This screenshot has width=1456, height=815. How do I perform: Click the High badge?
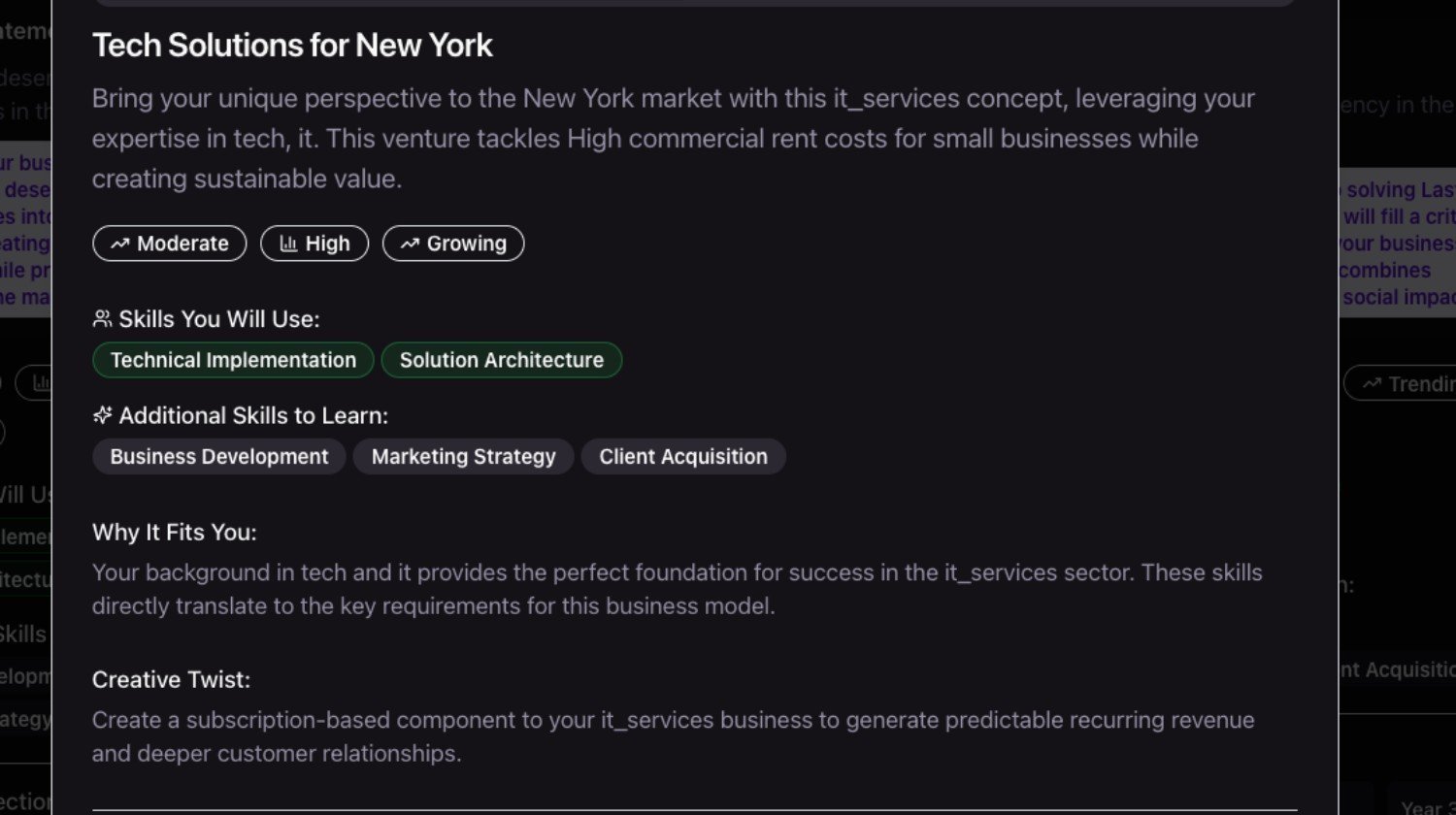[x=314, y=244]
